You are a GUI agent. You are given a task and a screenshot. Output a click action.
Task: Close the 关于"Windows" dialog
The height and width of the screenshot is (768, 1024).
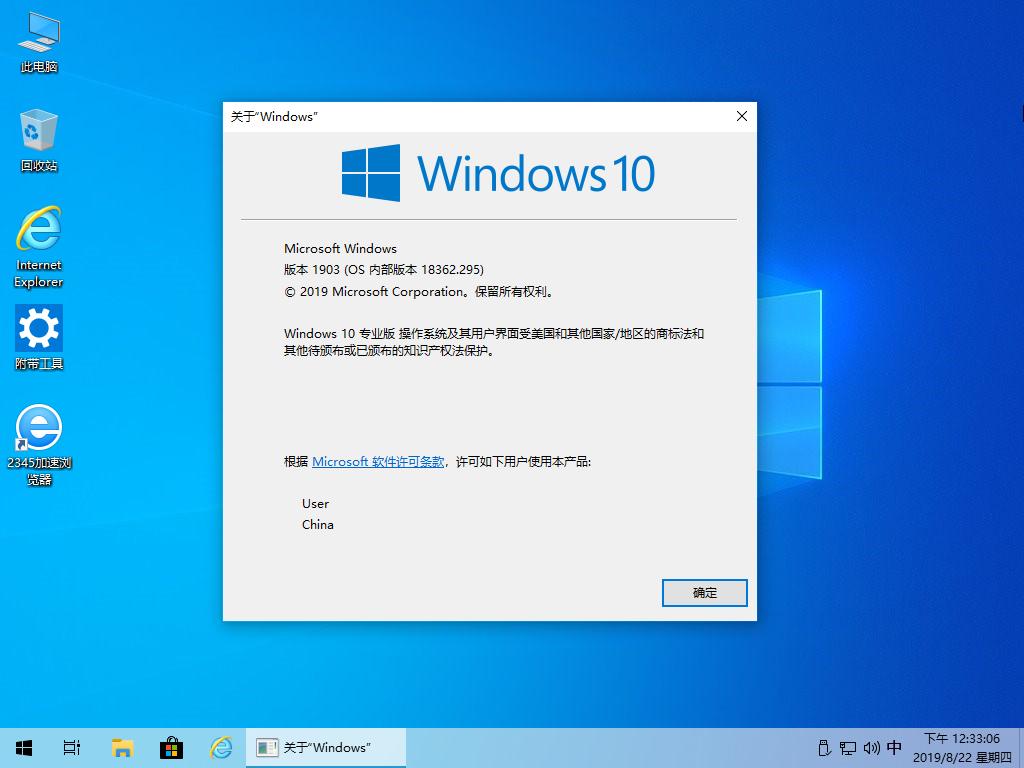point(741,116)
